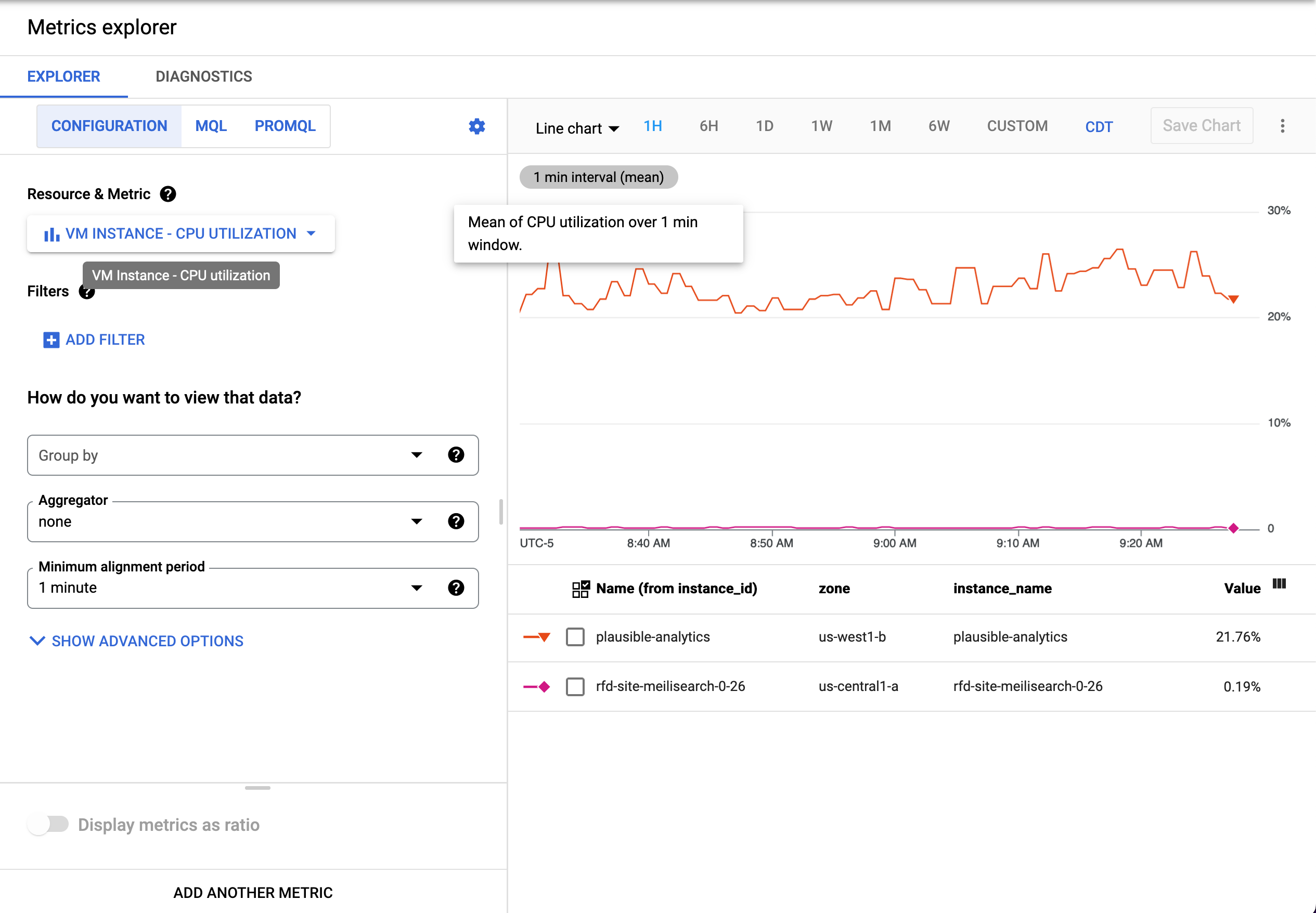The height and width of the screenshot is (913, 1316).
Task: Click Add Another Metric button
Action: tap(253, 892)
